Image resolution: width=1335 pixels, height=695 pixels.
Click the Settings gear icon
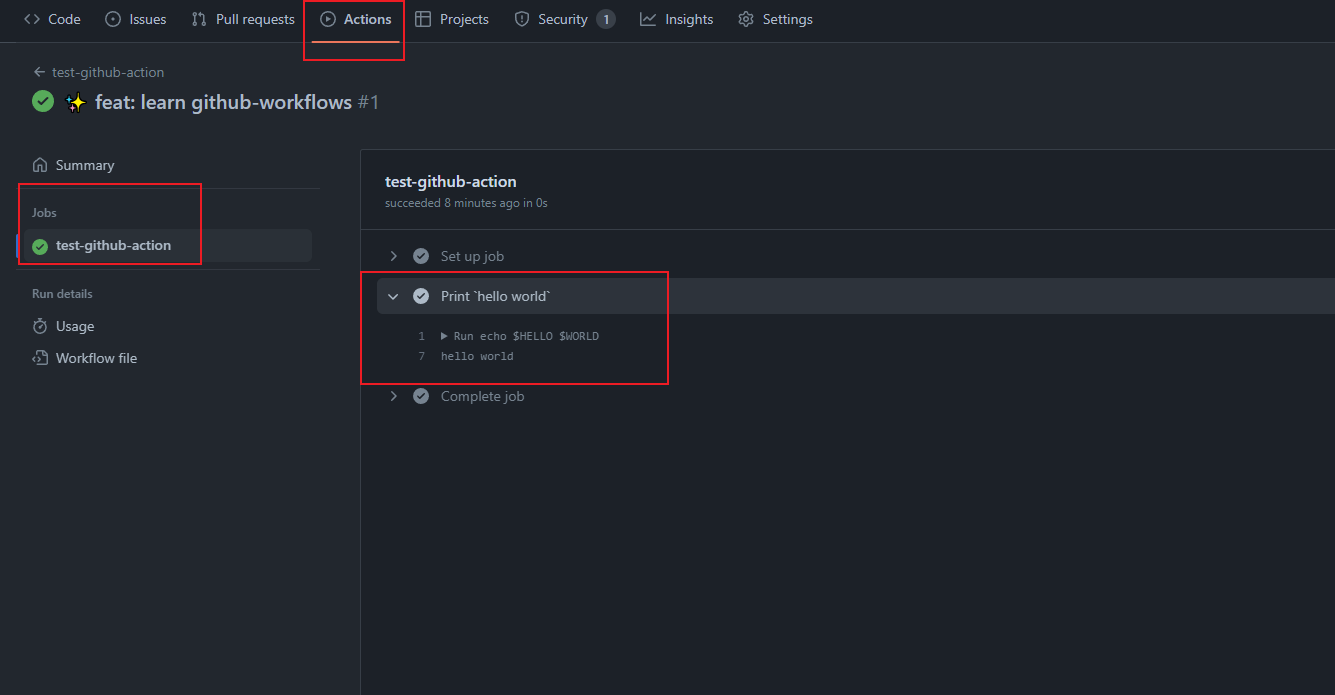pos(746,19)
